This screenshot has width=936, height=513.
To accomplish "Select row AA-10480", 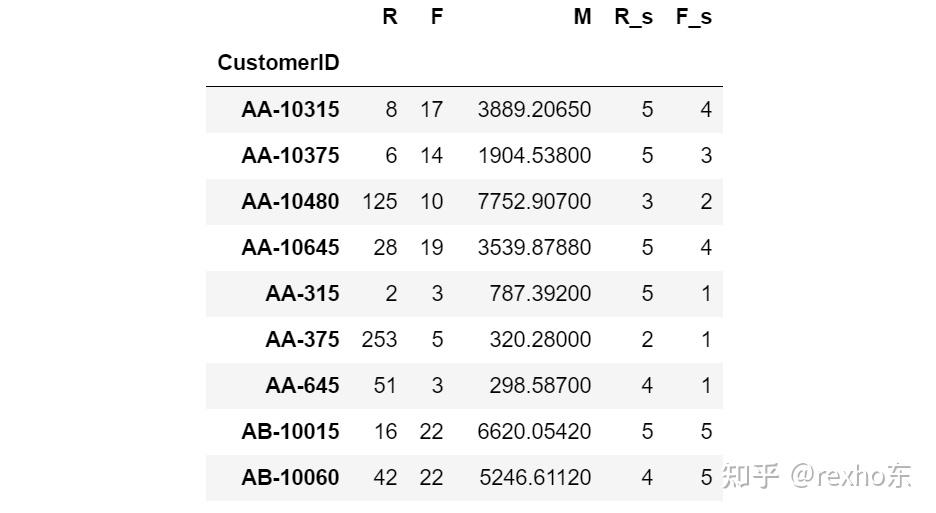I will coord(290,201).
